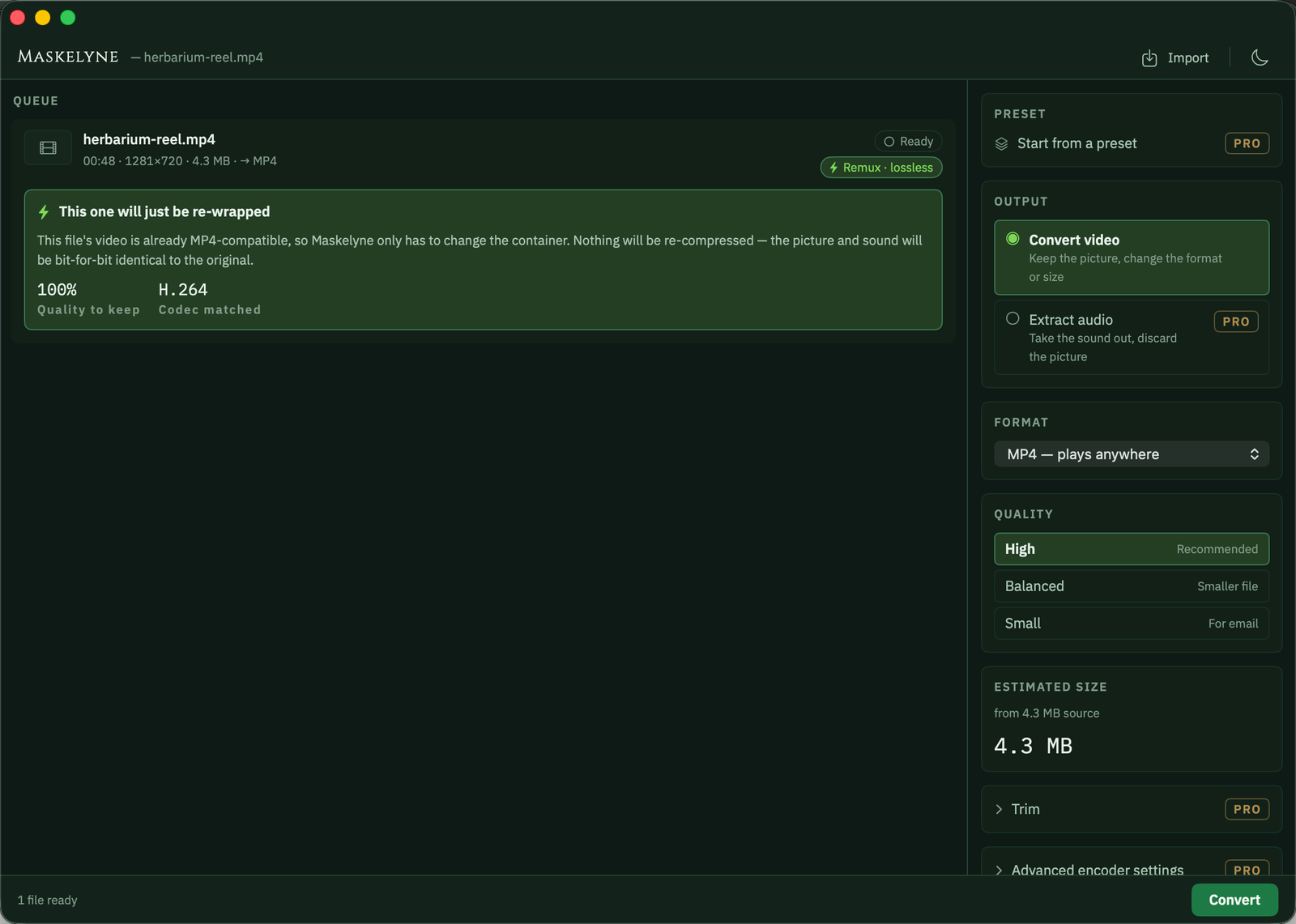Click the PRO badge on Trim

click(x=1247, y=809)
